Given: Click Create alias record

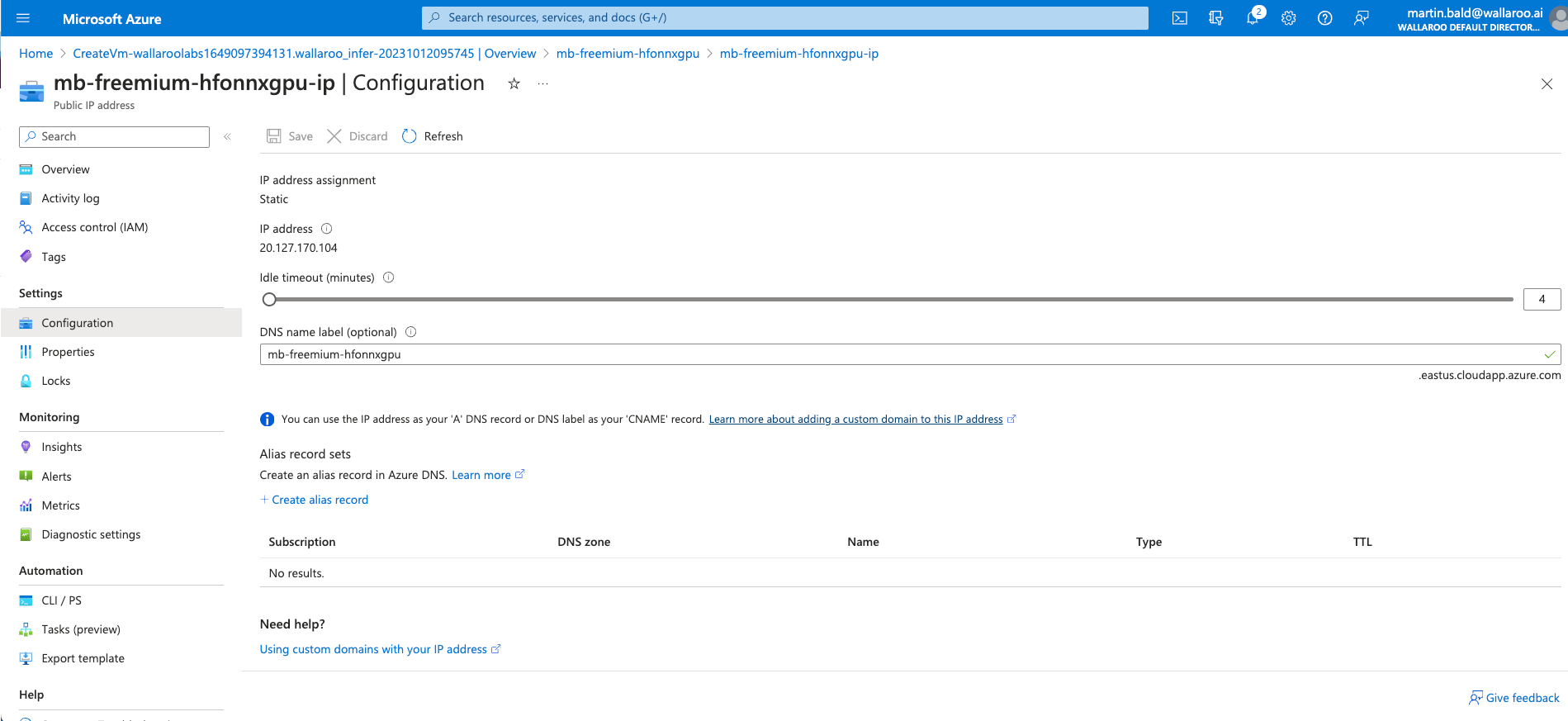Looking at the screenshot, I should click(314, 500).
